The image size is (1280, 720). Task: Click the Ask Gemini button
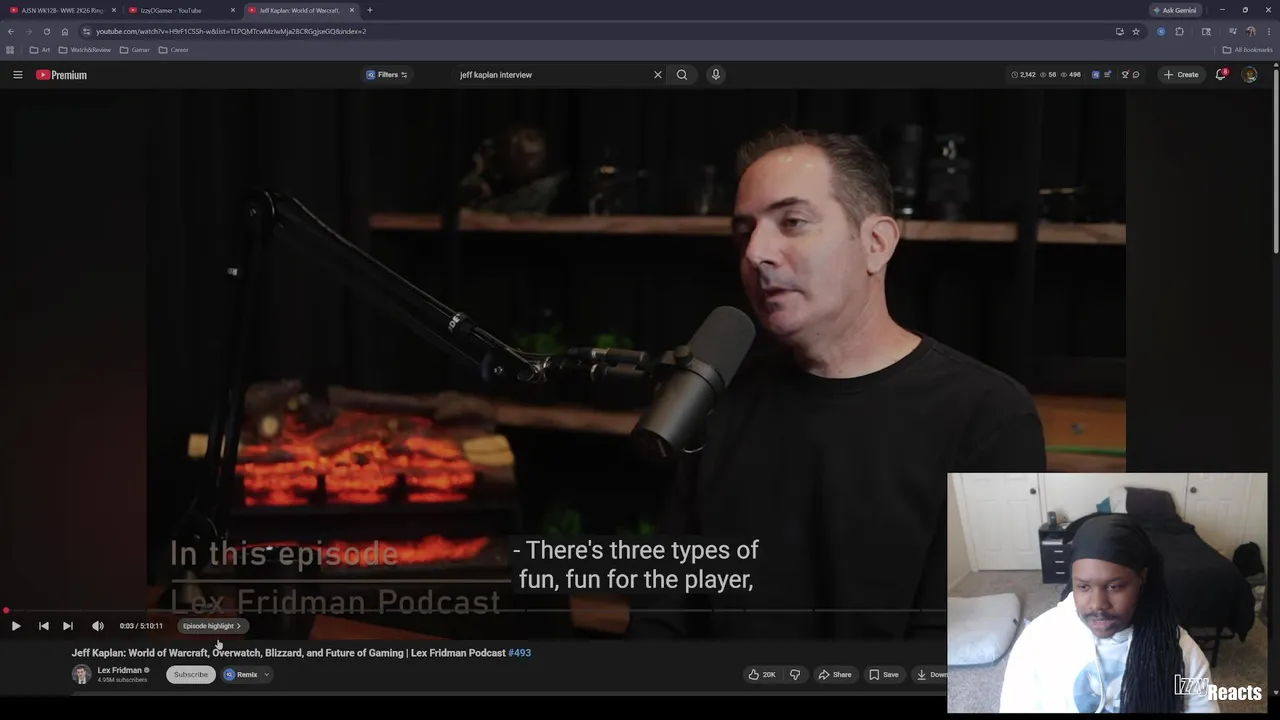(1175, 10)
